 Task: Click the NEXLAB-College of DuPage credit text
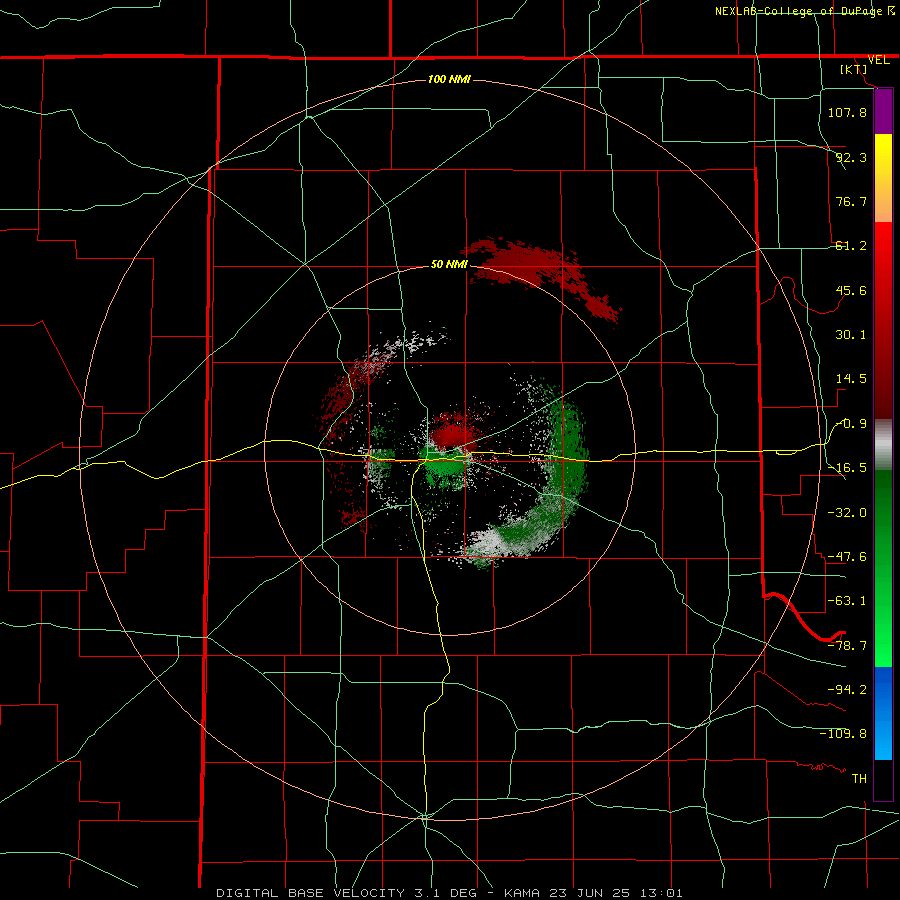click(798, 11)
